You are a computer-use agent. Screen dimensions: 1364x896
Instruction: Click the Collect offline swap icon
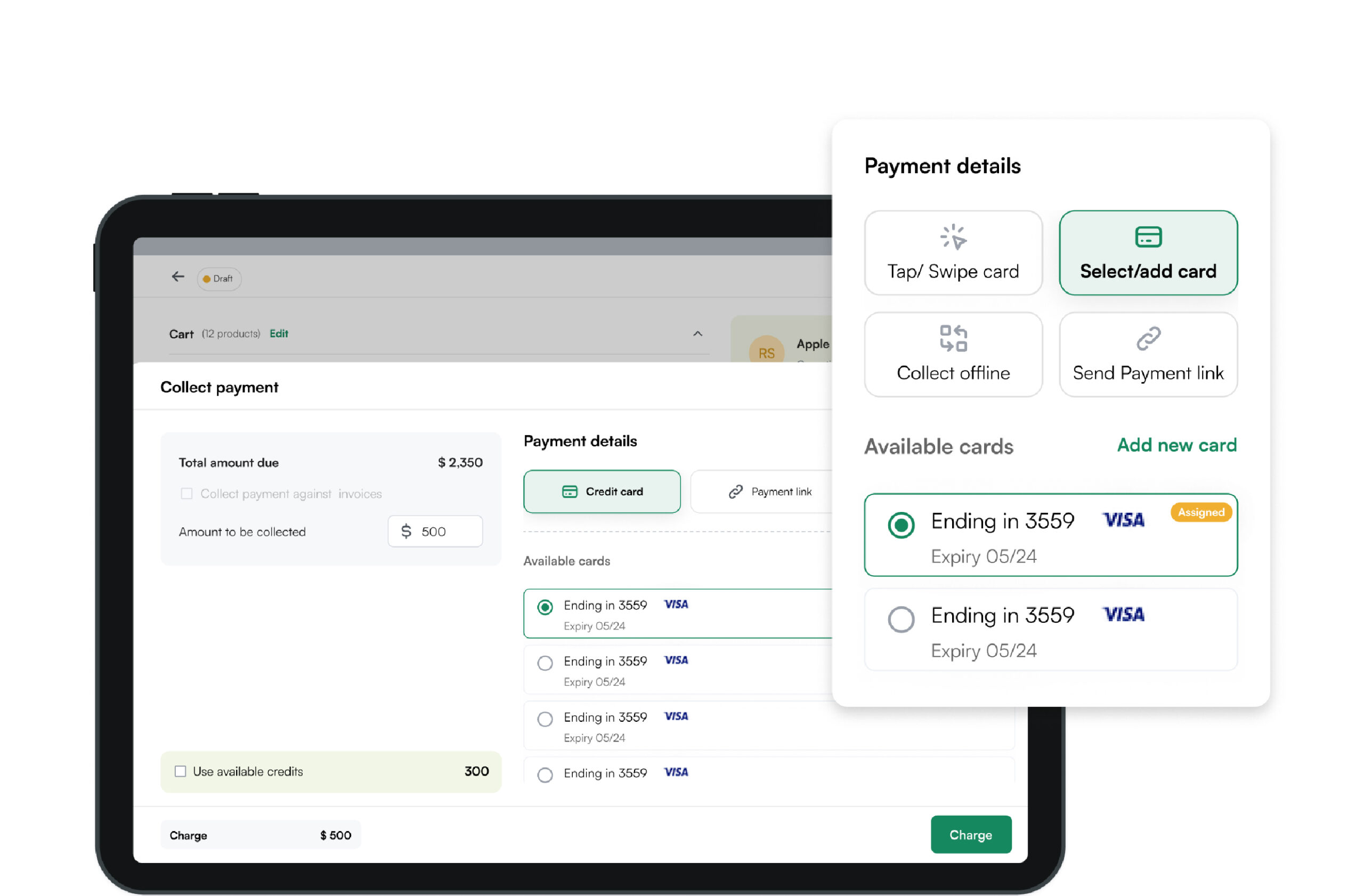(x=953, y=338)
